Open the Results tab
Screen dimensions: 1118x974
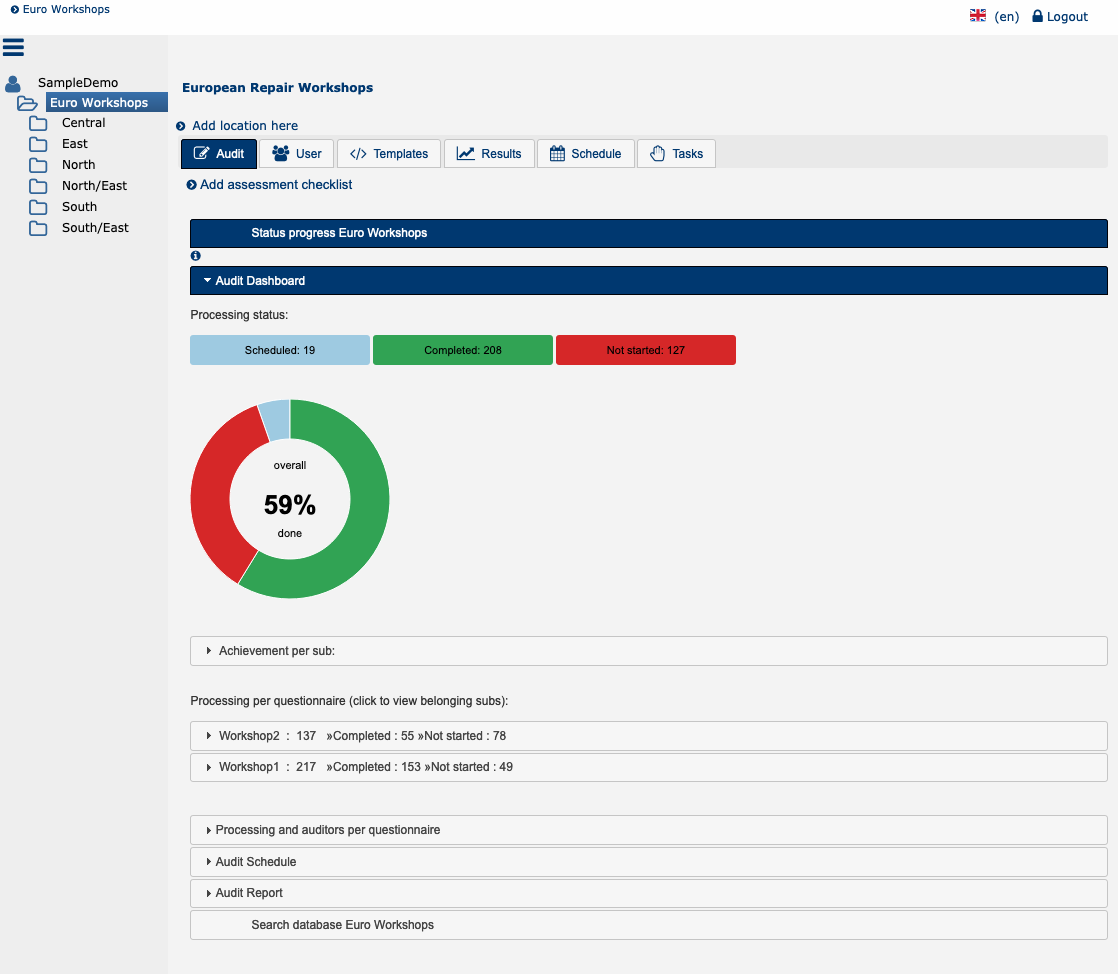tap(489, 154)
